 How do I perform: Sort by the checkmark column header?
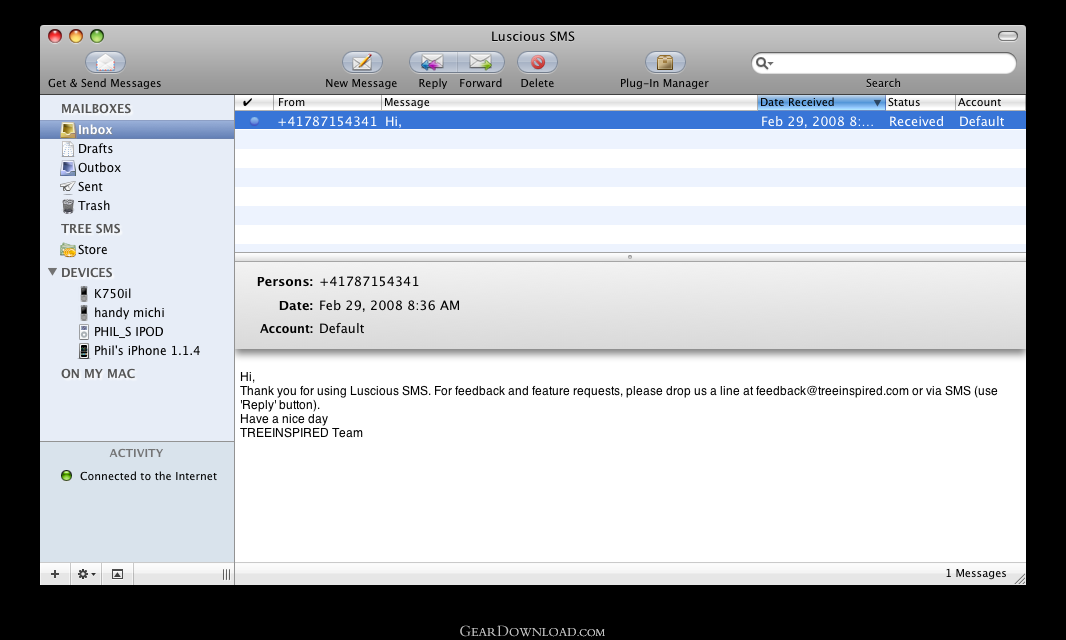[x=254, y=102]
